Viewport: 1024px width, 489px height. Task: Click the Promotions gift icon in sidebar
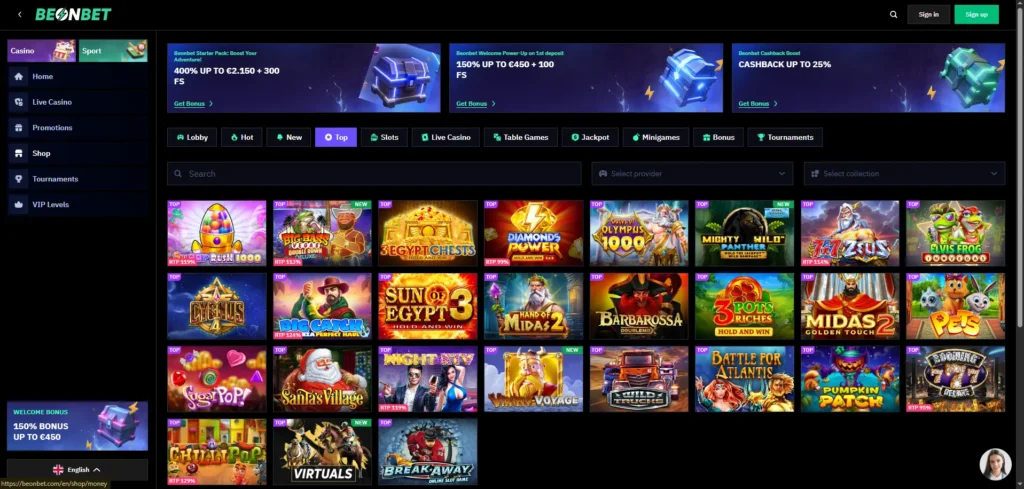coord(19,127)
